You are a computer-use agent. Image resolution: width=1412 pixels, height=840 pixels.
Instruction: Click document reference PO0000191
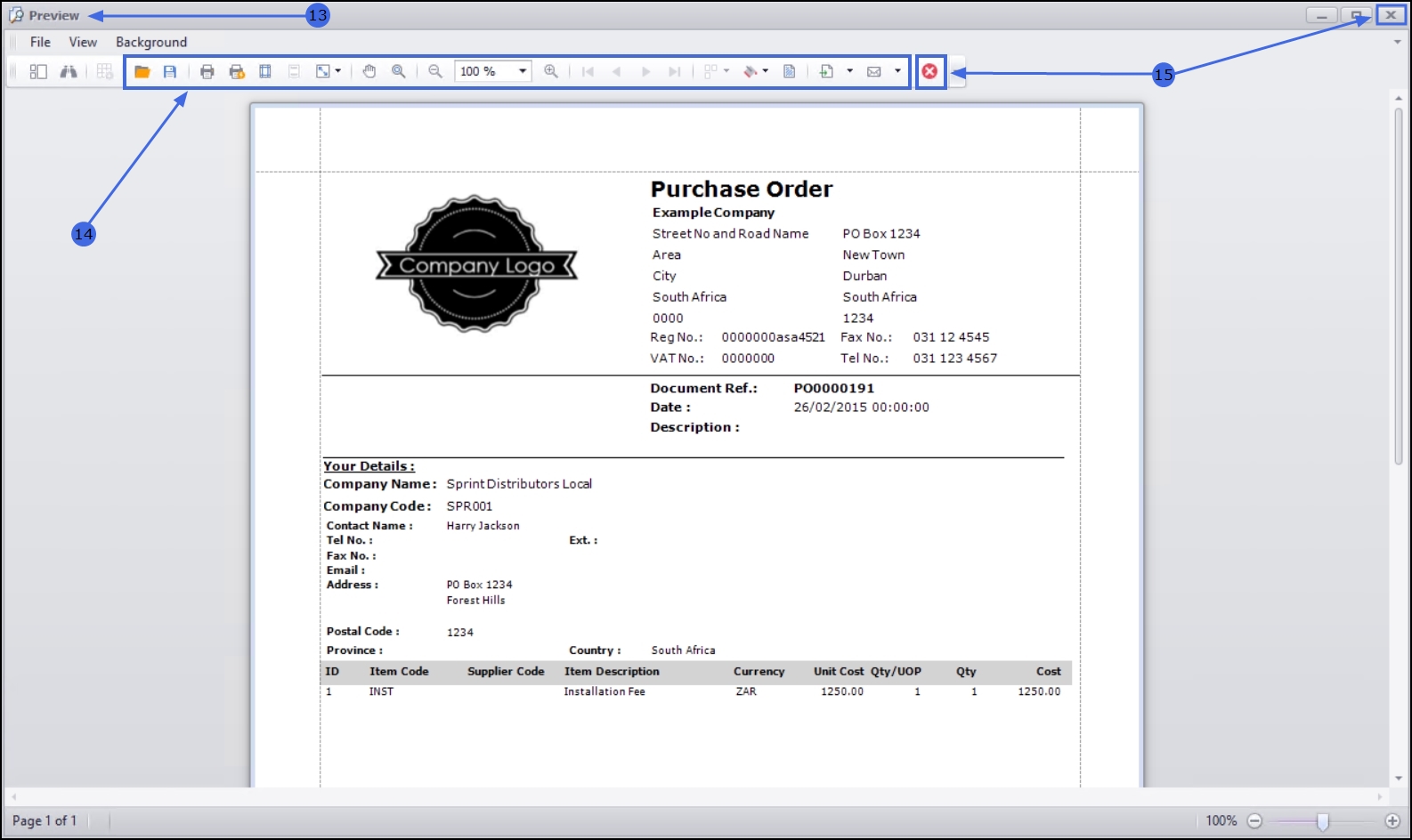click(x=834, y=388)
